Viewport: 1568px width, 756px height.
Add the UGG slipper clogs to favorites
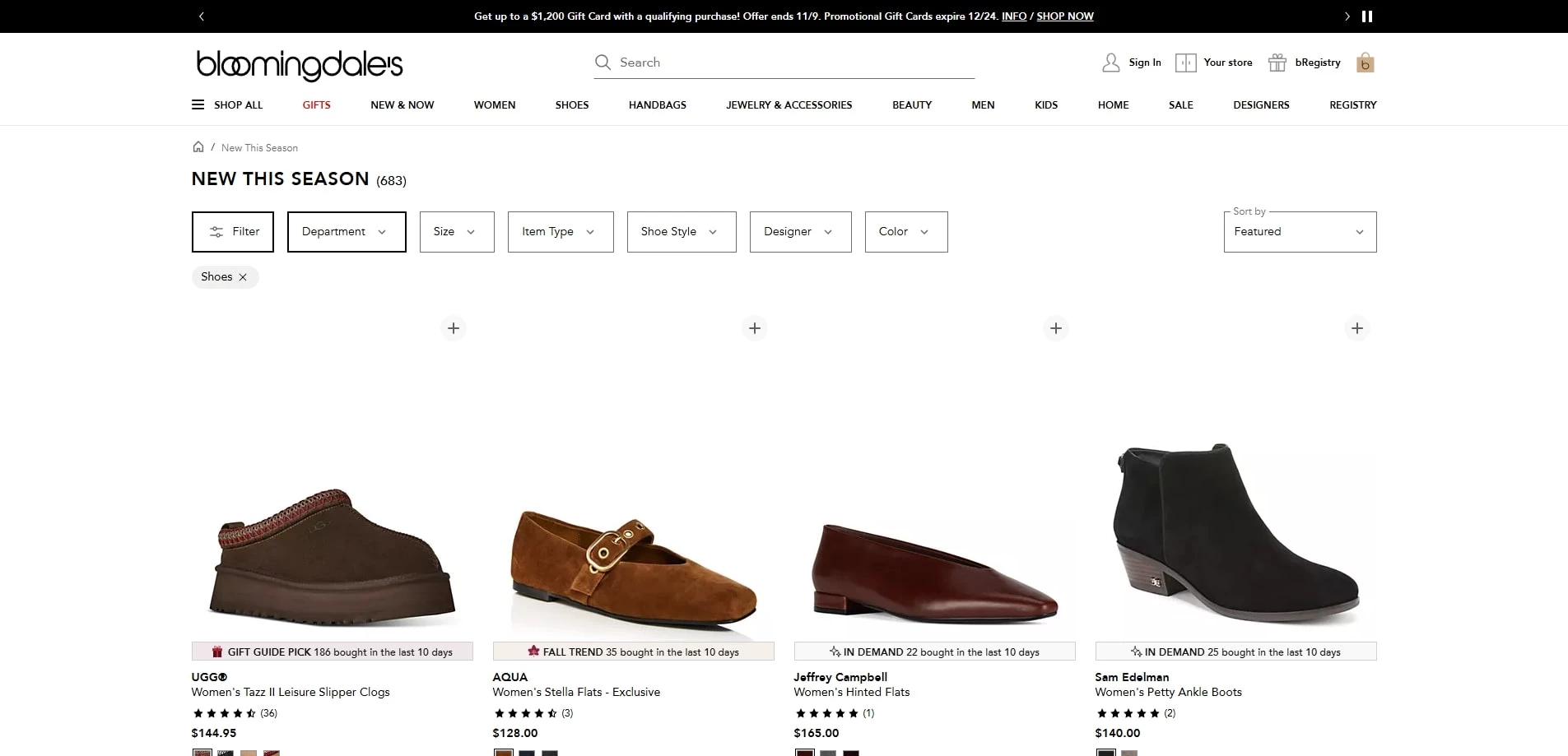[x=453, y=327]
